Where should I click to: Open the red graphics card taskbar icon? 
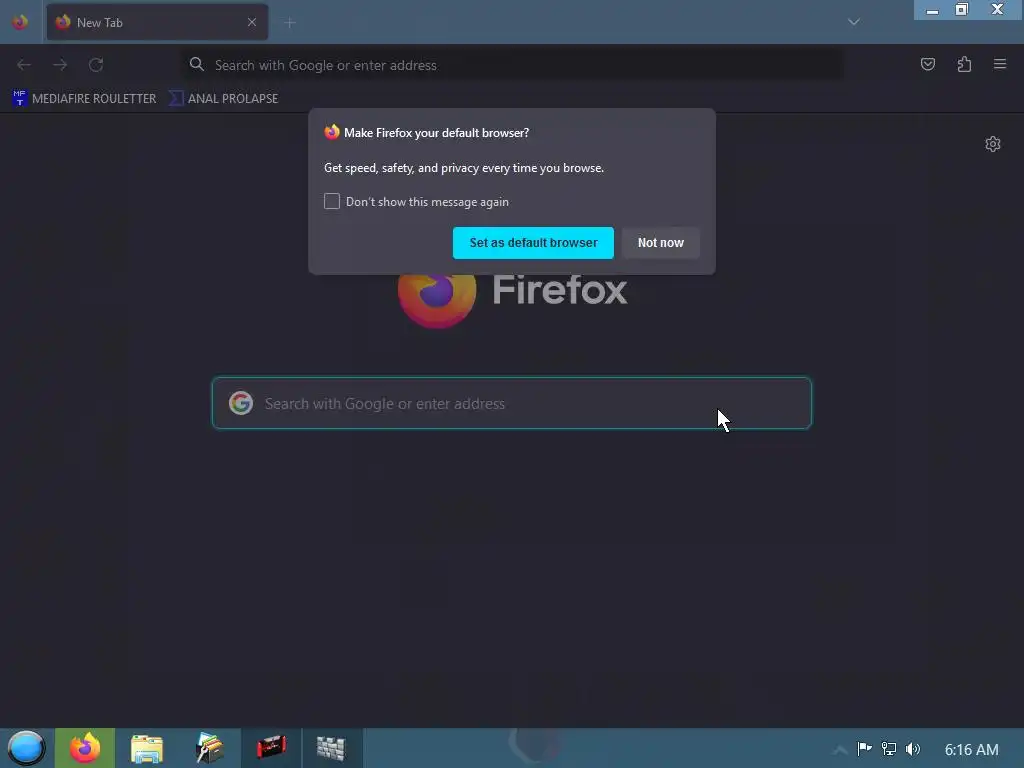pos(271,748)
